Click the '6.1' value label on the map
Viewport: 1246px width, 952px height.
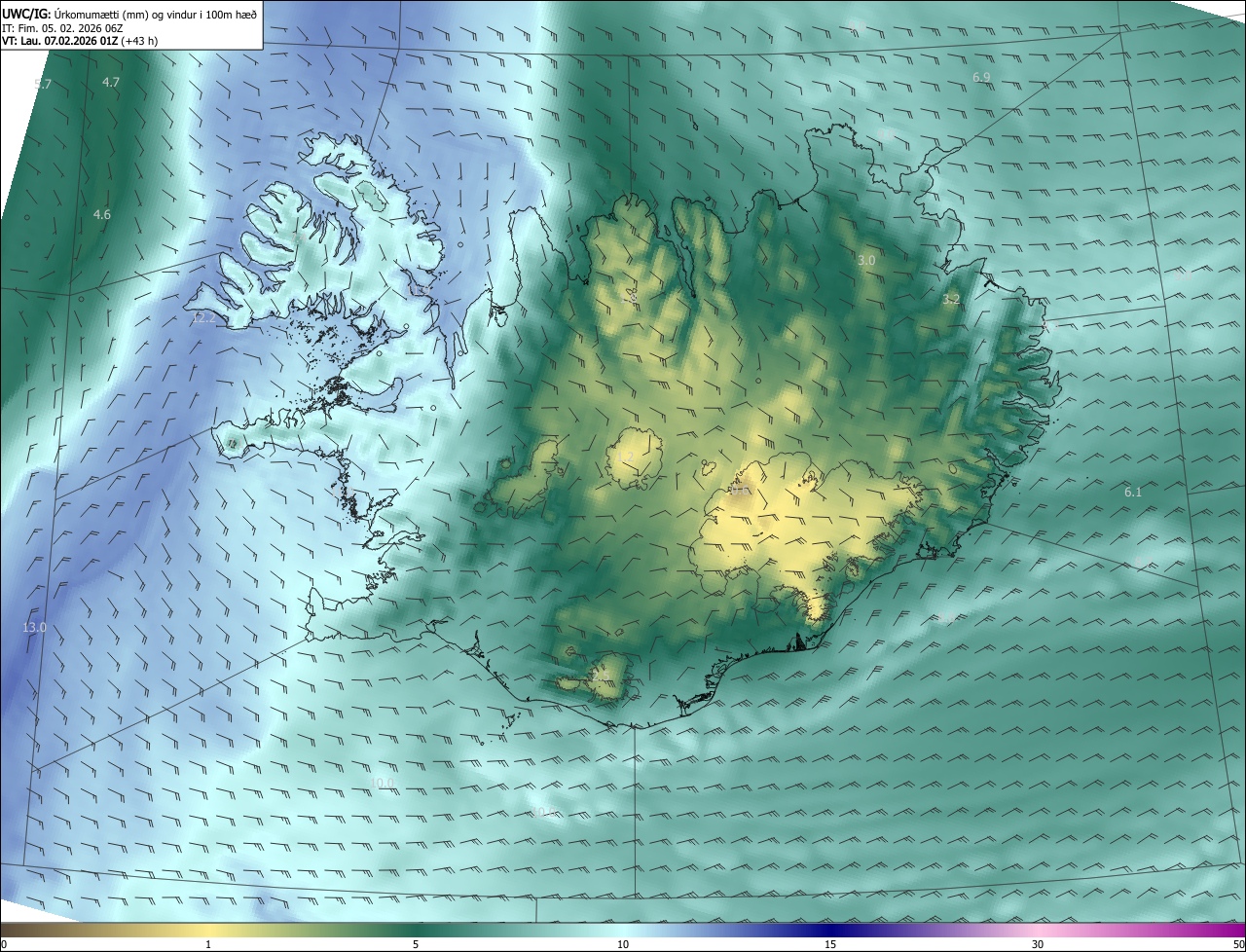click(1133, 493)
